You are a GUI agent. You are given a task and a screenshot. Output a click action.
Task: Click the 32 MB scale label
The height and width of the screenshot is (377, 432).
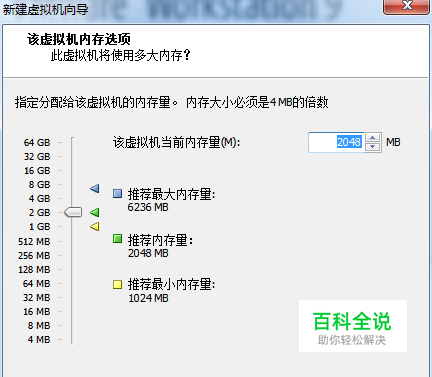[x=36, y=298]
